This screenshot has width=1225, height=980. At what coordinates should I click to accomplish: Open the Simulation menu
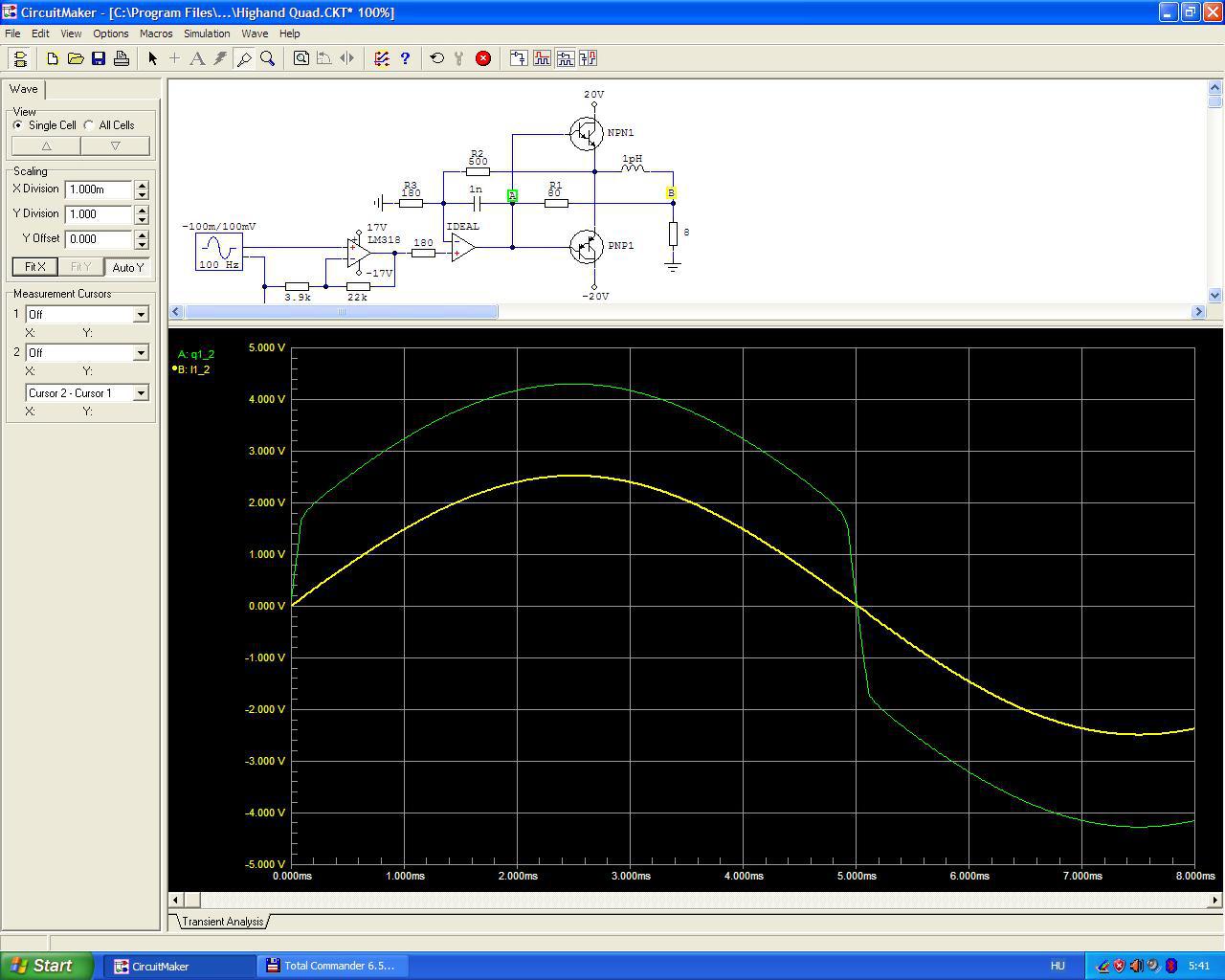pyautogui.click(x=207, y=33)
